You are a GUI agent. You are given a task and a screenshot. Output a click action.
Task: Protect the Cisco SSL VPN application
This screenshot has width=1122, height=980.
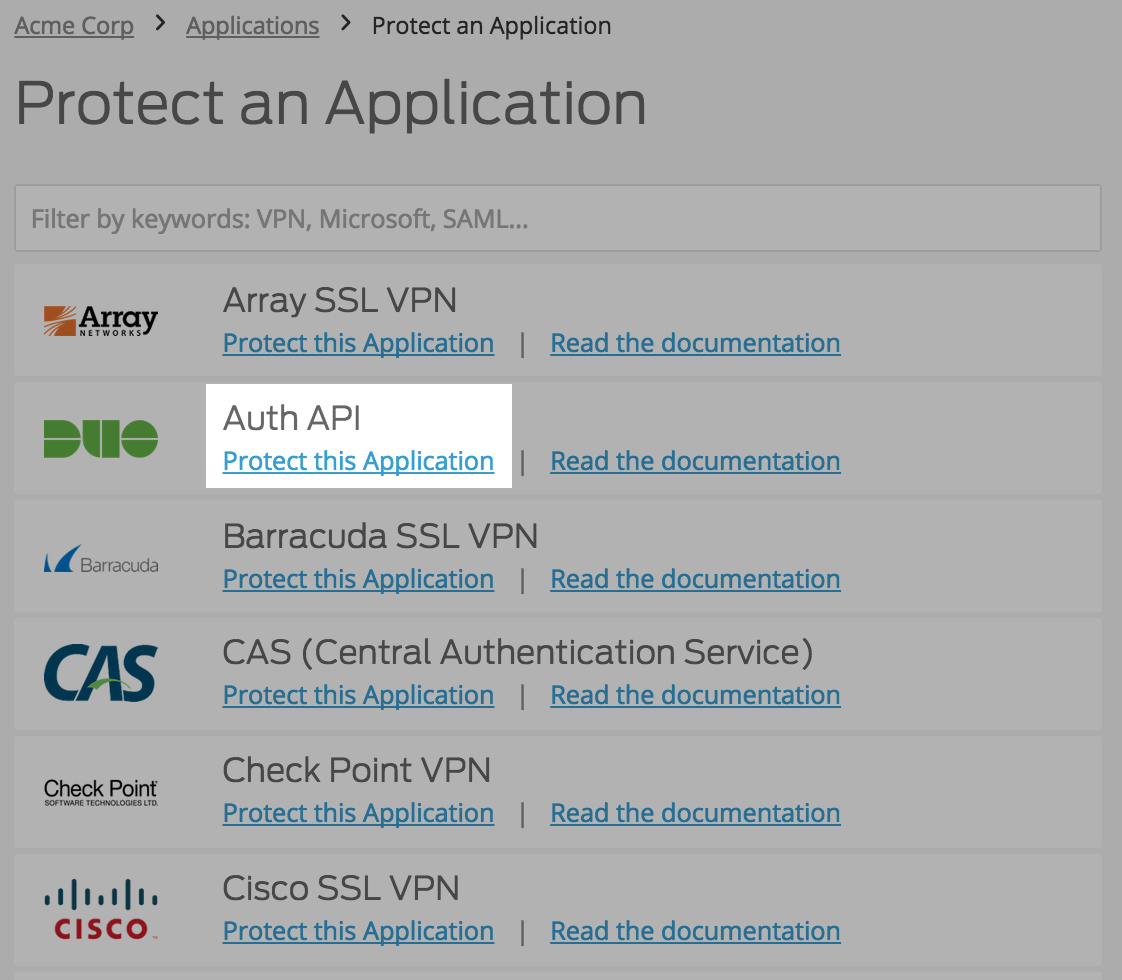pyautogui.click(x=358, y=931)
